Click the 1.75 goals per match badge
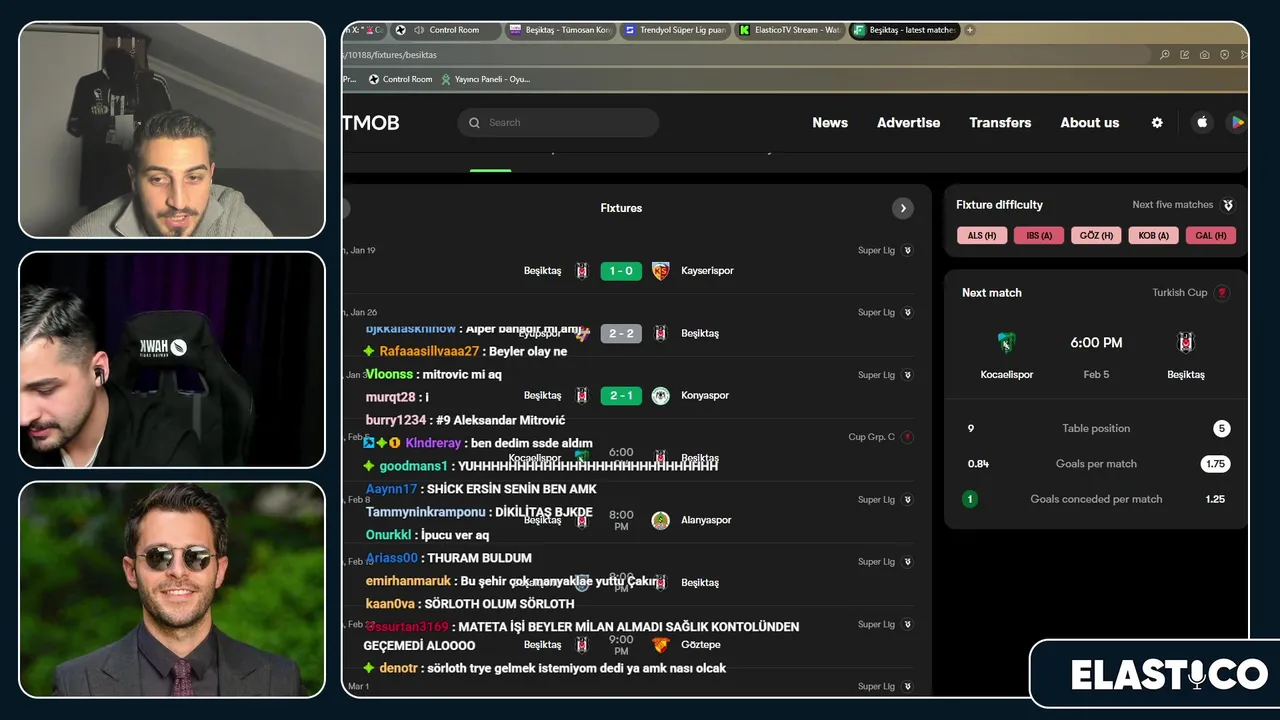The height and width of the screenshot is (720, 1280). (x=1215, y=464)
